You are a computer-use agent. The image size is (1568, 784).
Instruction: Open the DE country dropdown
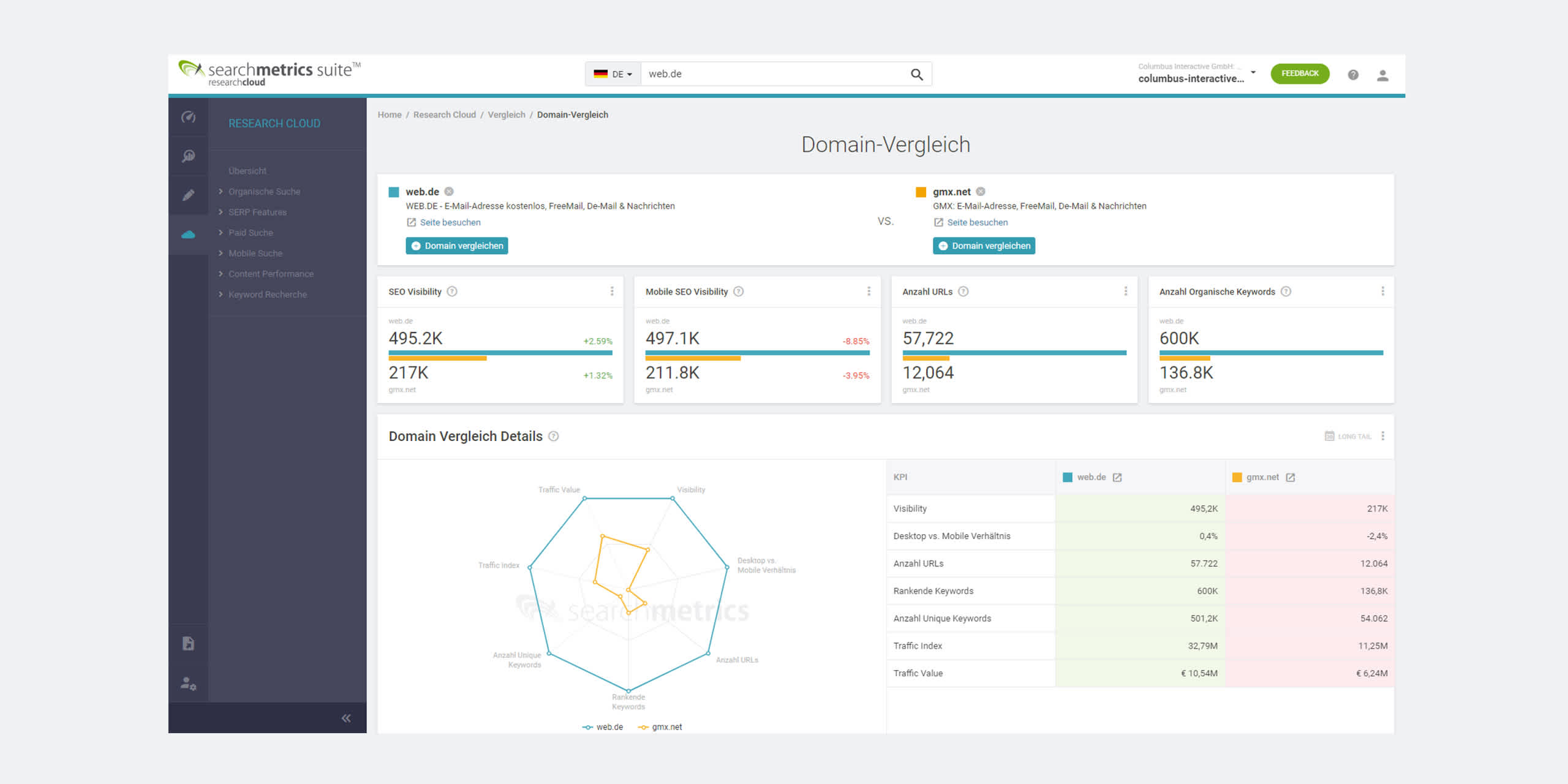(x=612, y=74)
